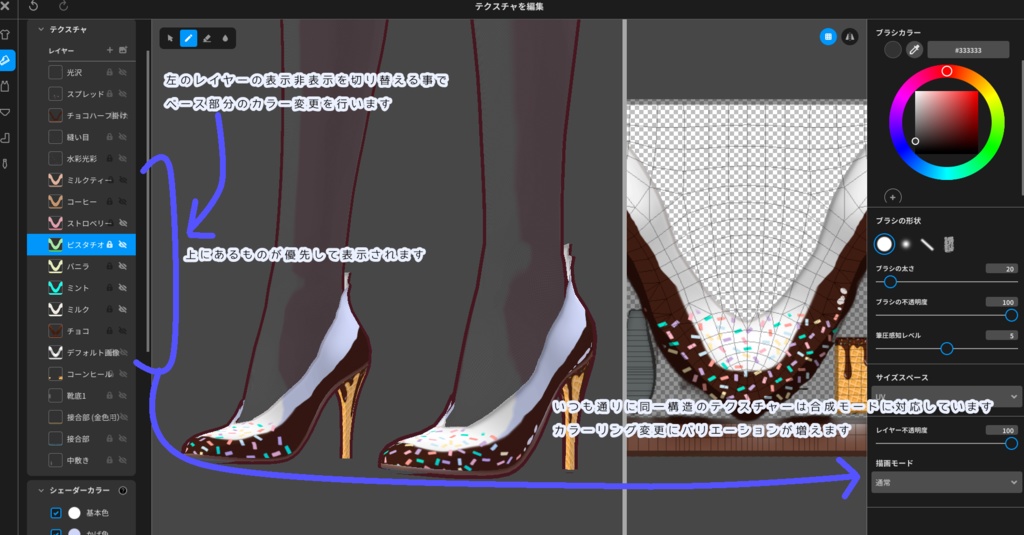1024x535 pixels.
Task: Click the brush size value field showing 20
Action: [1001, 269]
